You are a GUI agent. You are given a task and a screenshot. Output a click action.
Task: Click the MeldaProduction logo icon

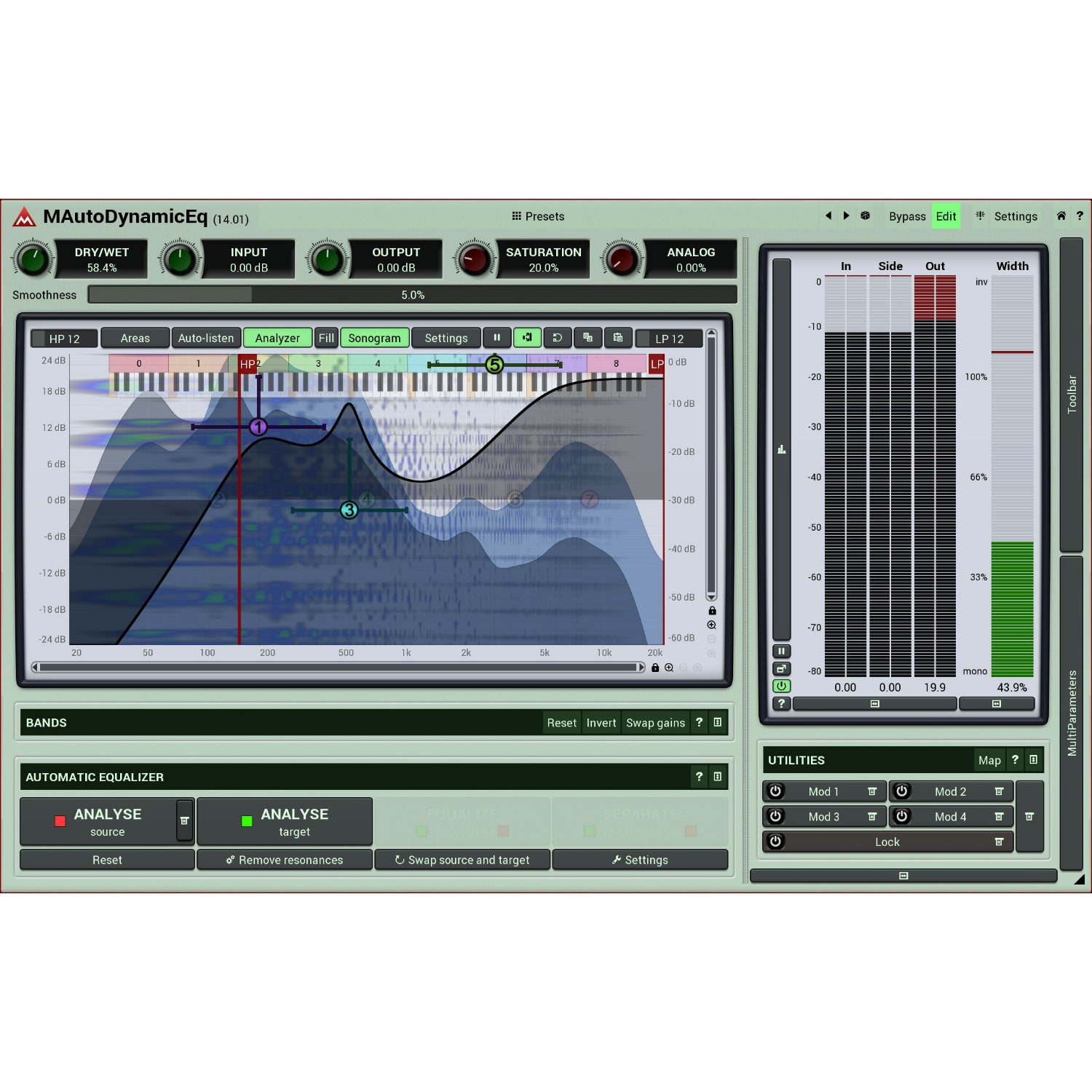pyautogui.click(x=24, y=217)
